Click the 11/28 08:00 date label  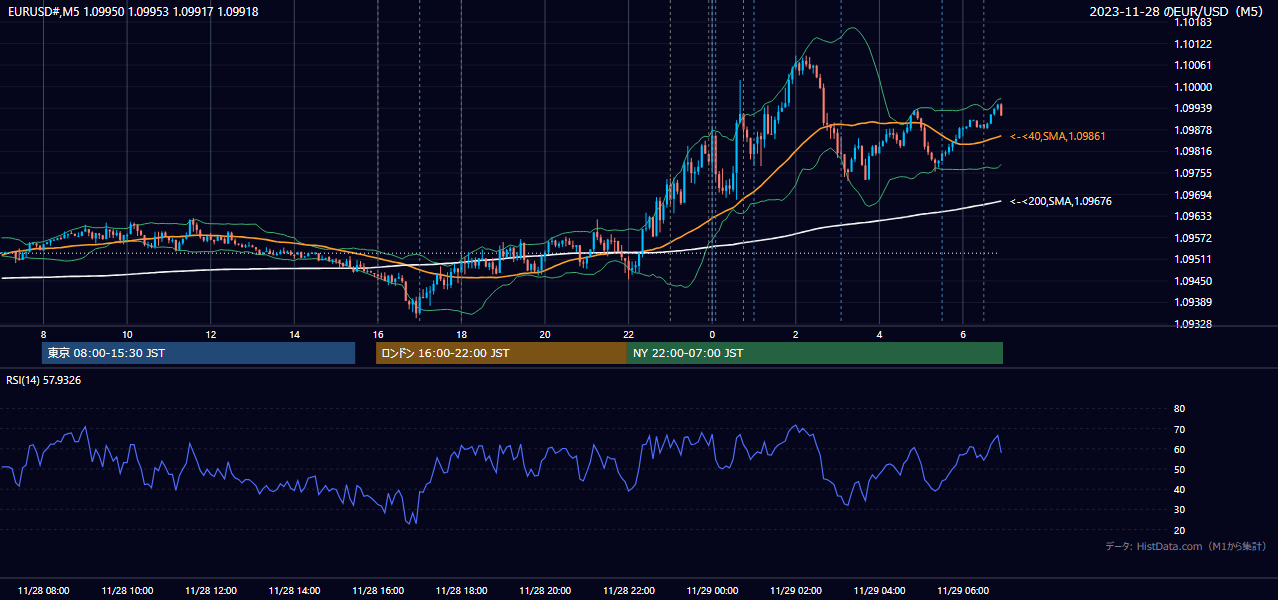coord(44,590)
